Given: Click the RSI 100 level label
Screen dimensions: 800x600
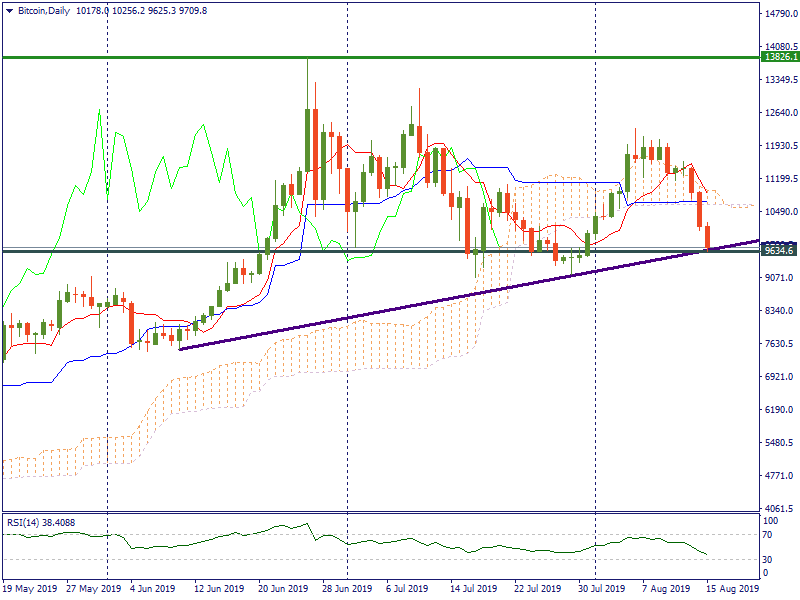Looking at the screenshot, I should pyautogui.click(x=770, y=521).
